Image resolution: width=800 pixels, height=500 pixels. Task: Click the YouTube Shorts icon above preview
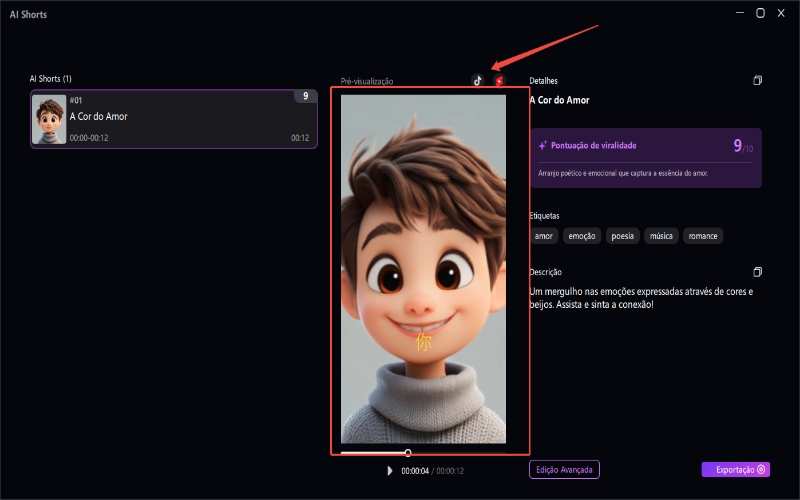499,81
